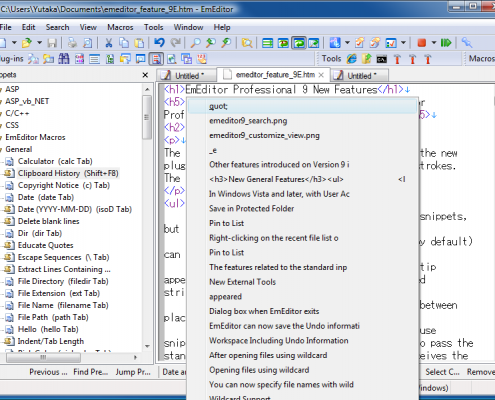495x400 pixels.
Task: Click the blue pushpin Always on Top icon
Action: pyautogui.click(x=467, y=43)
